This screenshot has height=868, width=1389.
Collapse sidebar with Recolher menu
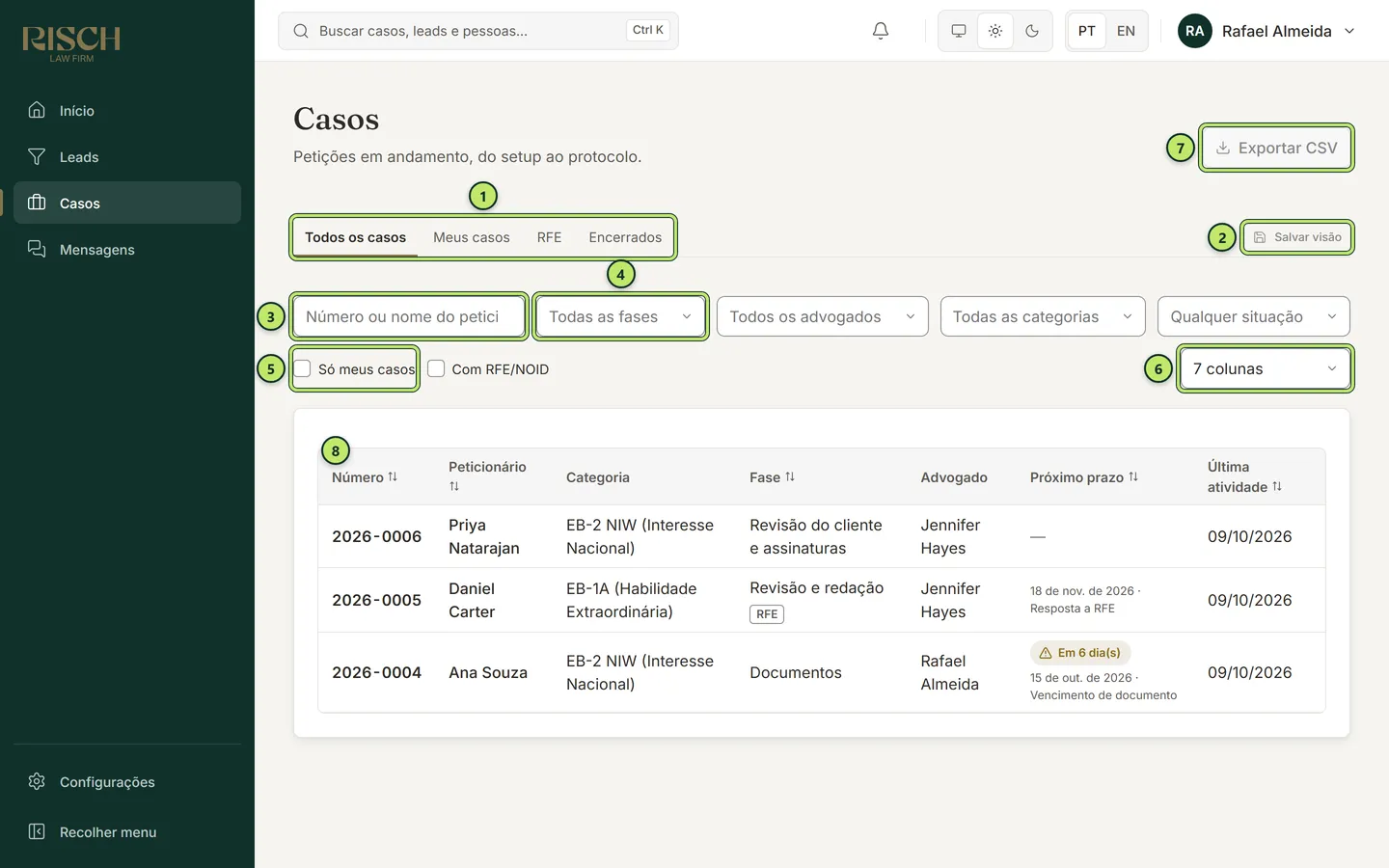(x=127, y=832)
